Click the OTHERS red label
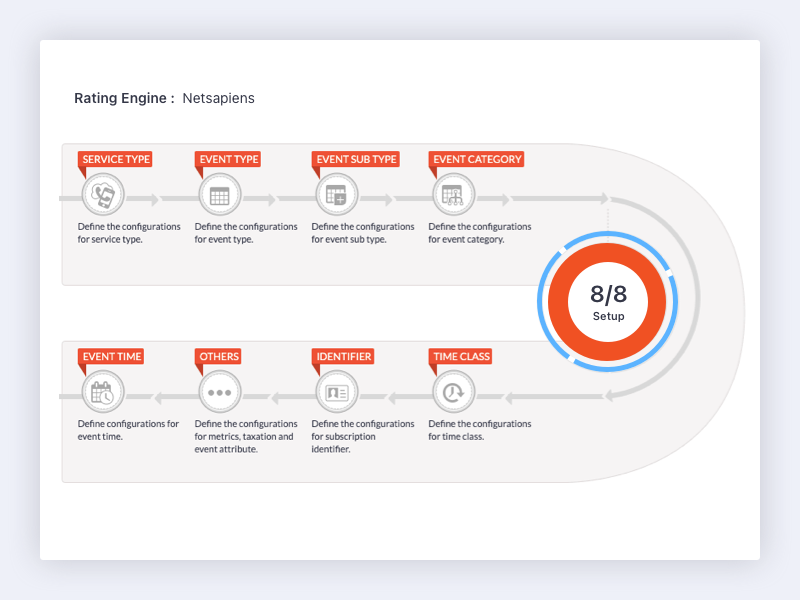 pos(218,356)
